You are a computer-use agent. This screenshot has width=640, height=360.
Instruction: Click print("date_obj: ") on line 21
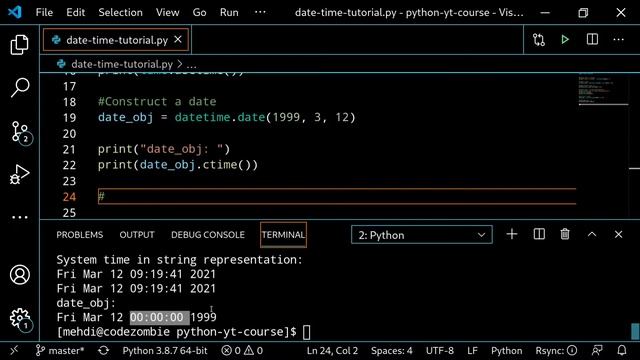coord(164,149)
